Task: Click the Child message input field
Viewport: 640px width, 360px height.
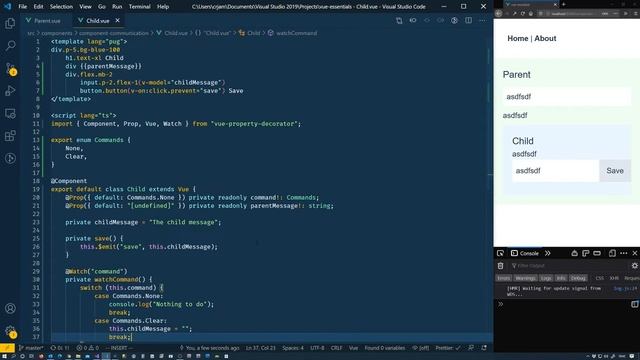Action: tap(556, 171)
